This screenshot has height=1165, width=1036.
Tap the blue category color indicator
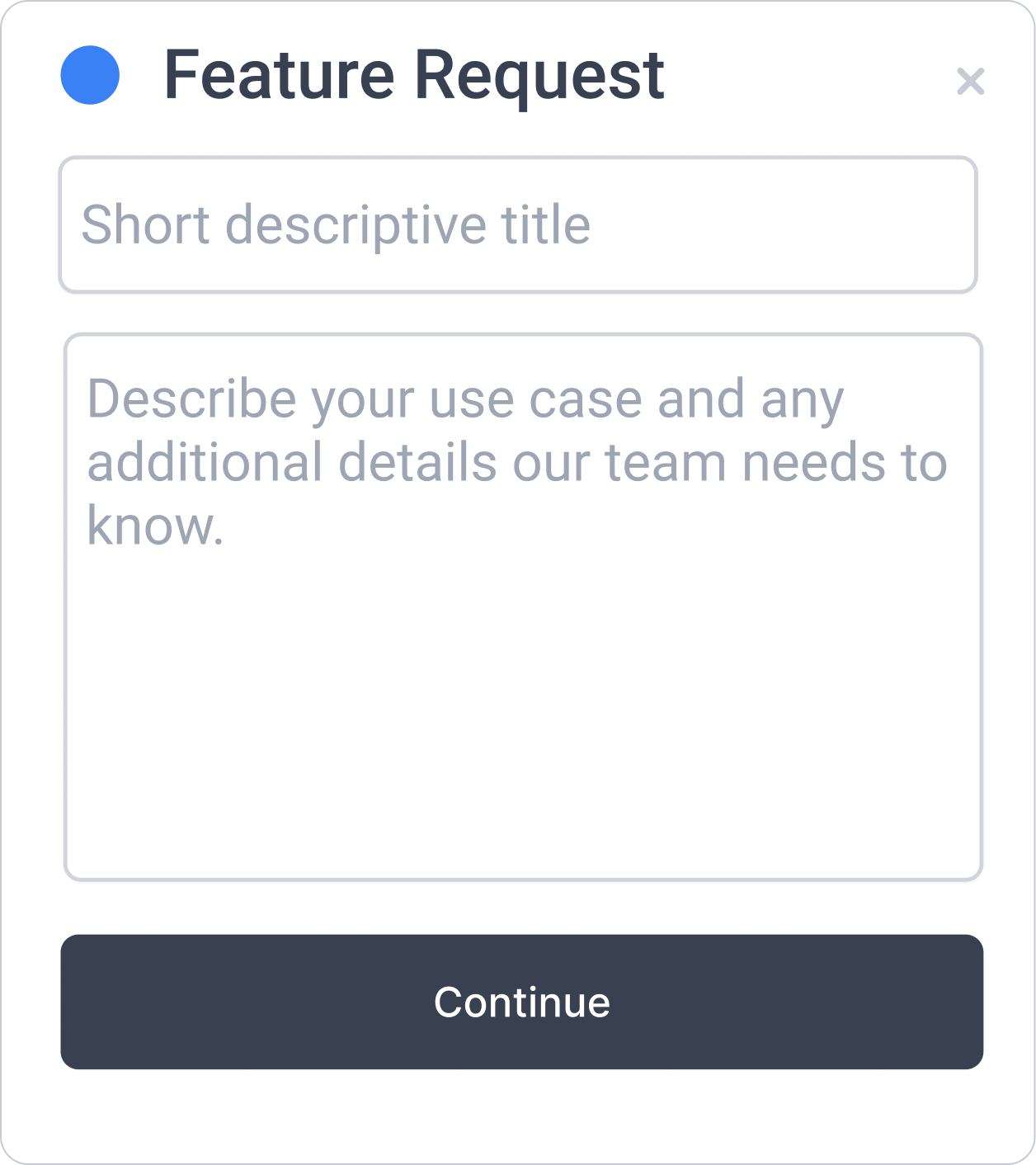click(x=90, y=75)
